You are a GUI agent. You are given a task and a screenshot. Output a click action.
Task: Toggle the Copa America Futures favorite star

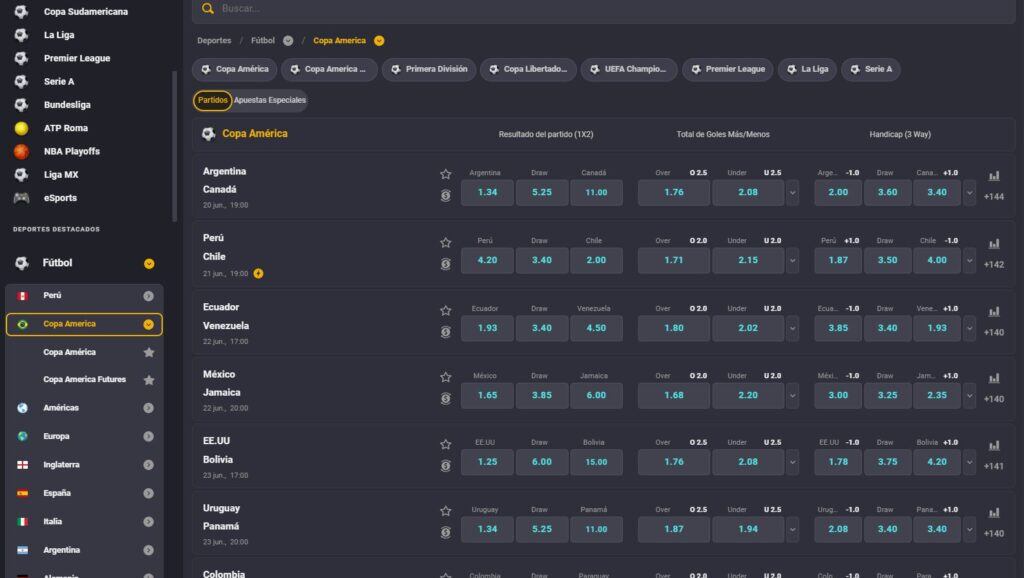(149, 379)
